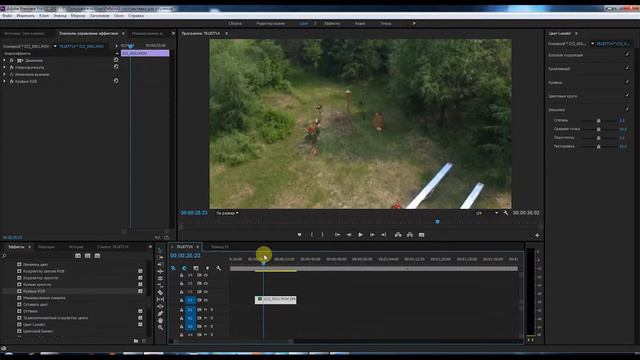The width and height of the screenshot is (640, 360).
Task: Disable Креативный section checkbox
Action: [627, 68]
